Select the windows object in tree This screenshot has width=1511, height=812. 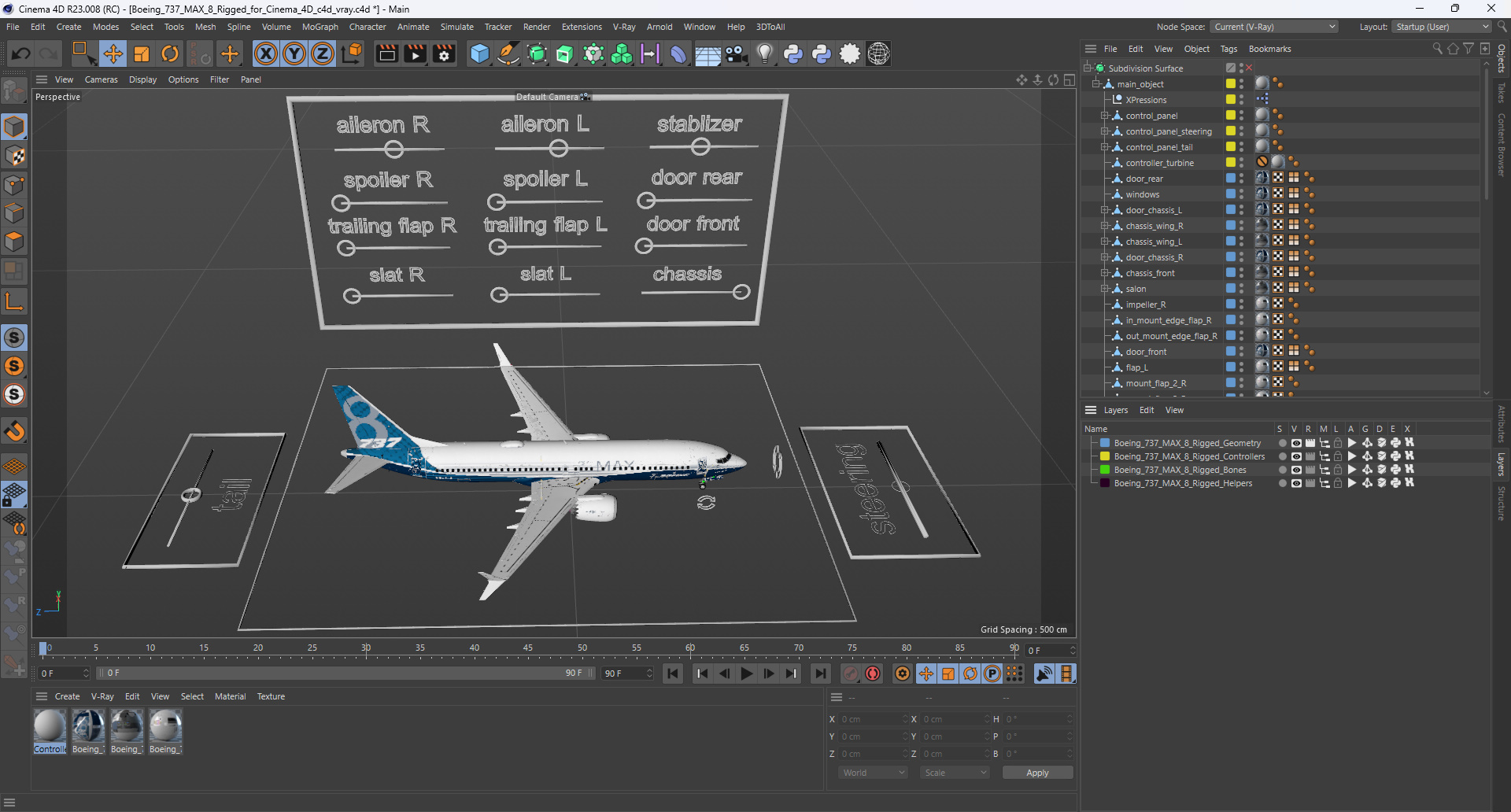click(x=1142, y=194)
